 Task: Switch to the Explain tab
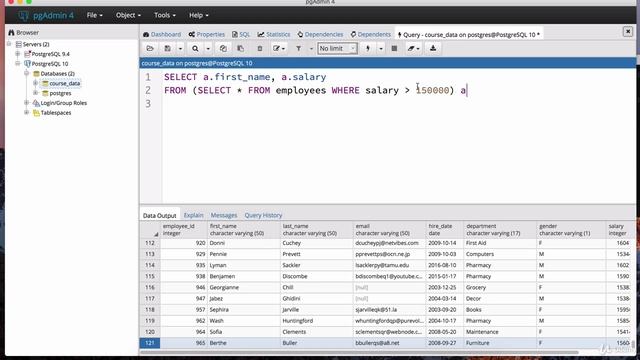pyautogui.click(x=193, y=215)
